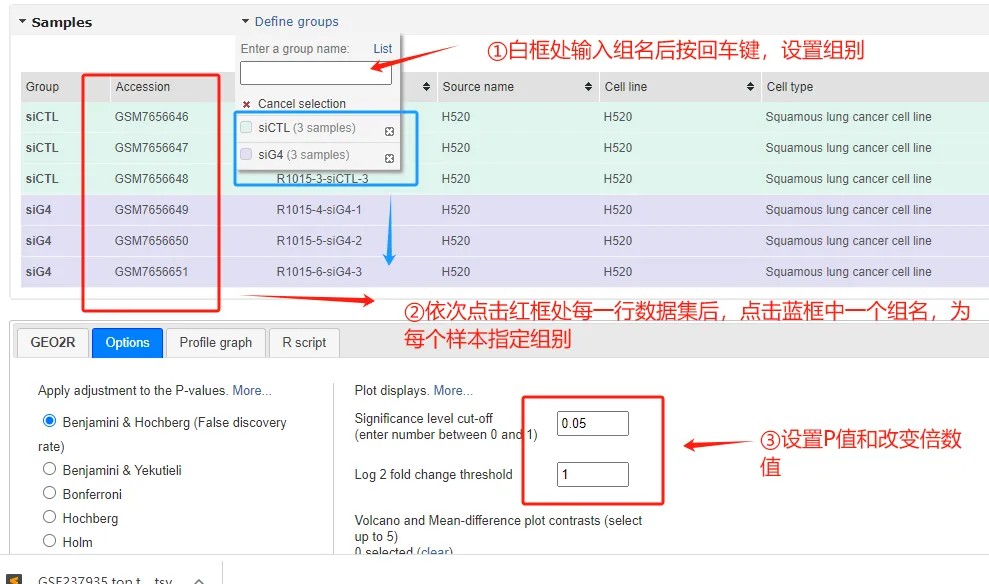Choose the Bonferroni radio option

[x=49, y=493]
